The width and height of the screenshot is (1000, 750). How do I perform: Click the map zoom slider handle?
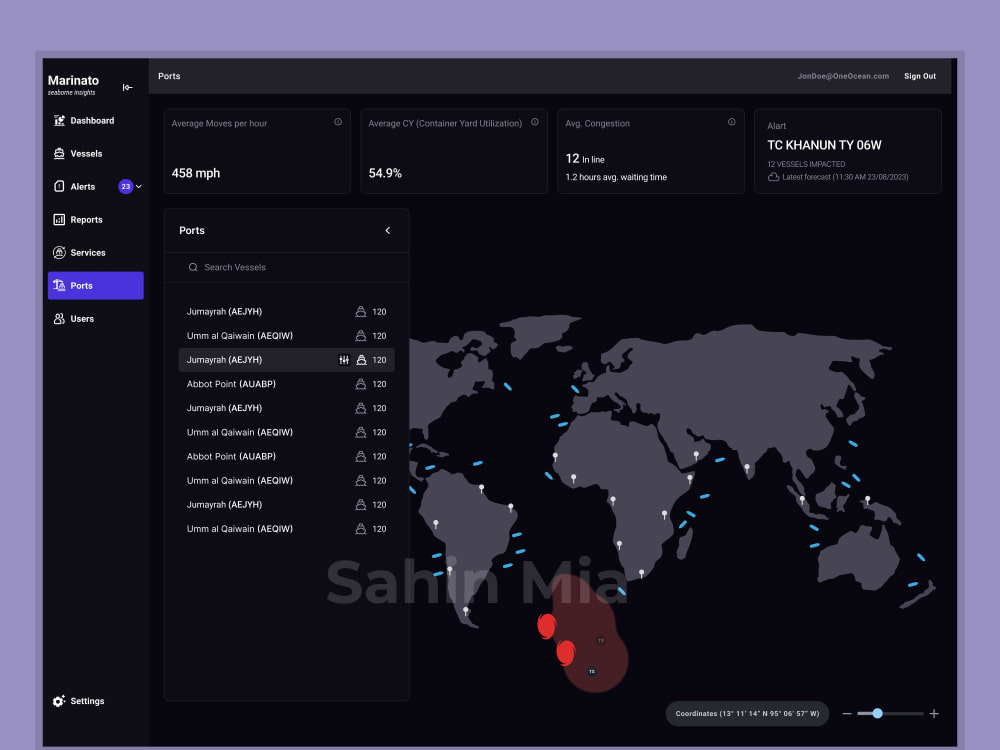pos(878,714)
